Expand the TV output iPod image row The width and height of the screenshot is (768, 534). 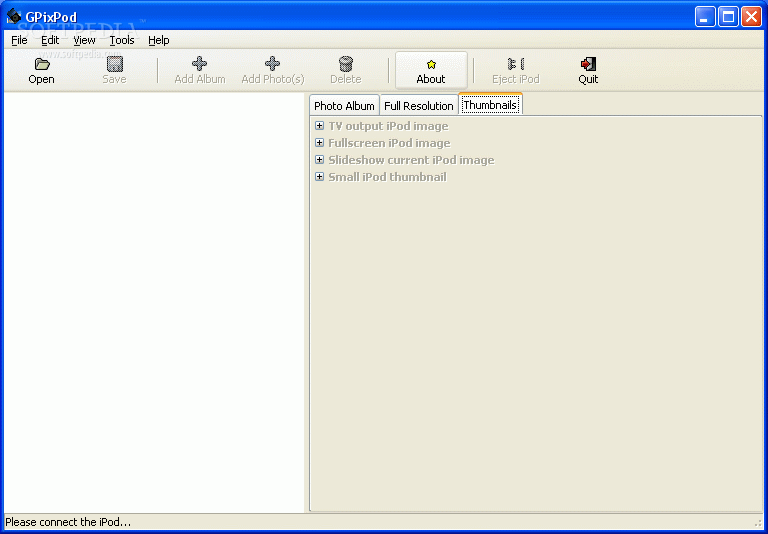pyautogui.click(x=319, y=126)
